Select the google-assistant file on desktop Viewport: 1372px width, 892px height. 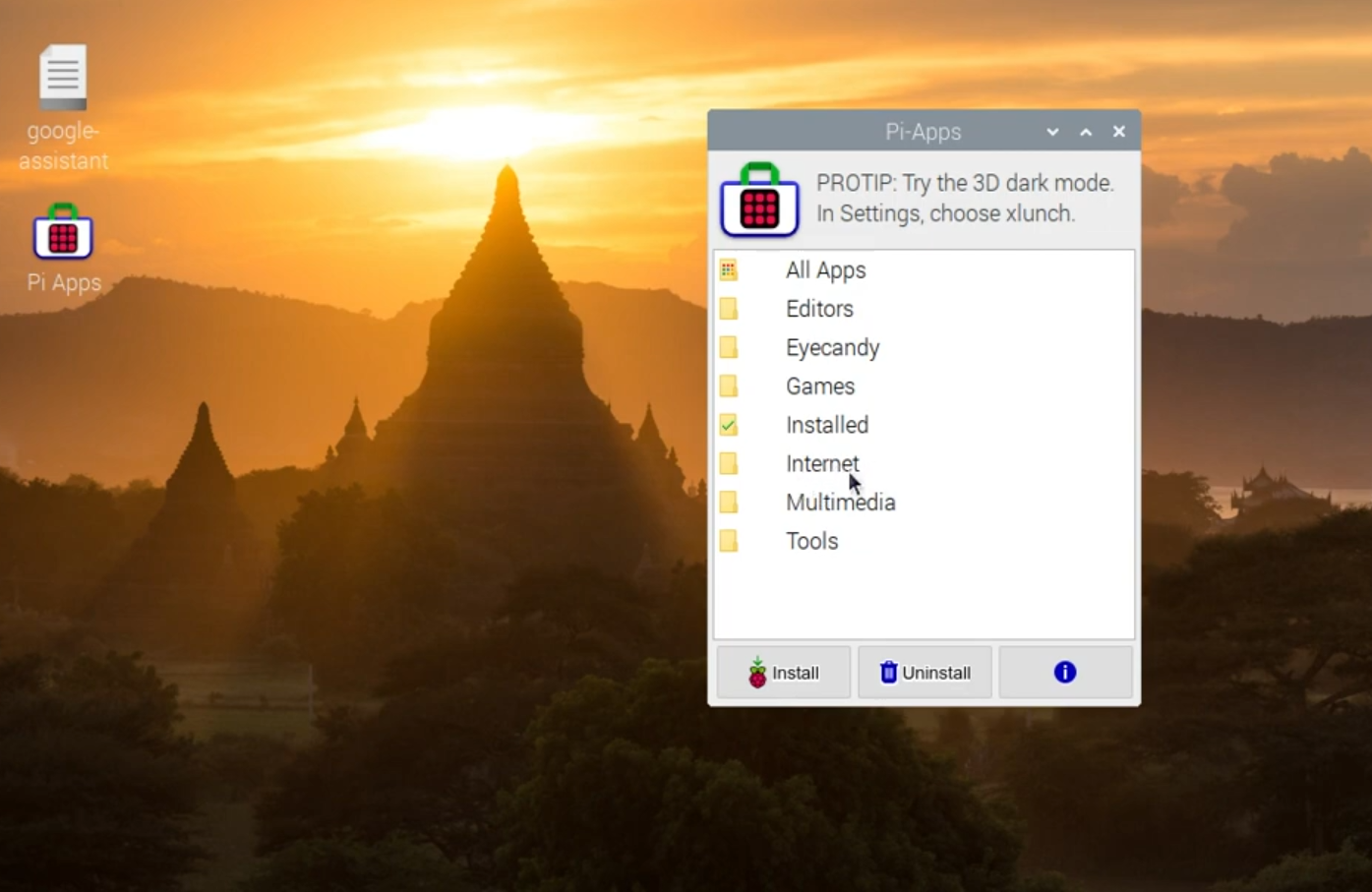point(63,79)
